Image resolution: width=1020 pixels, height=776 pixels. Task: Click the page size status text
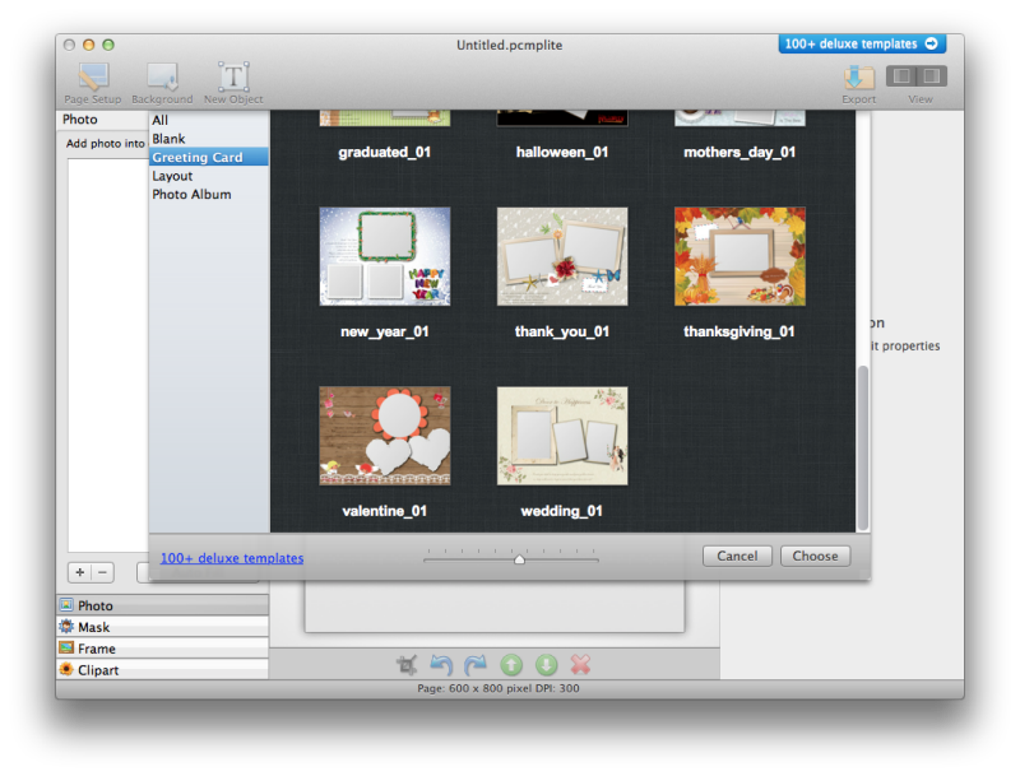pos(498,688)
